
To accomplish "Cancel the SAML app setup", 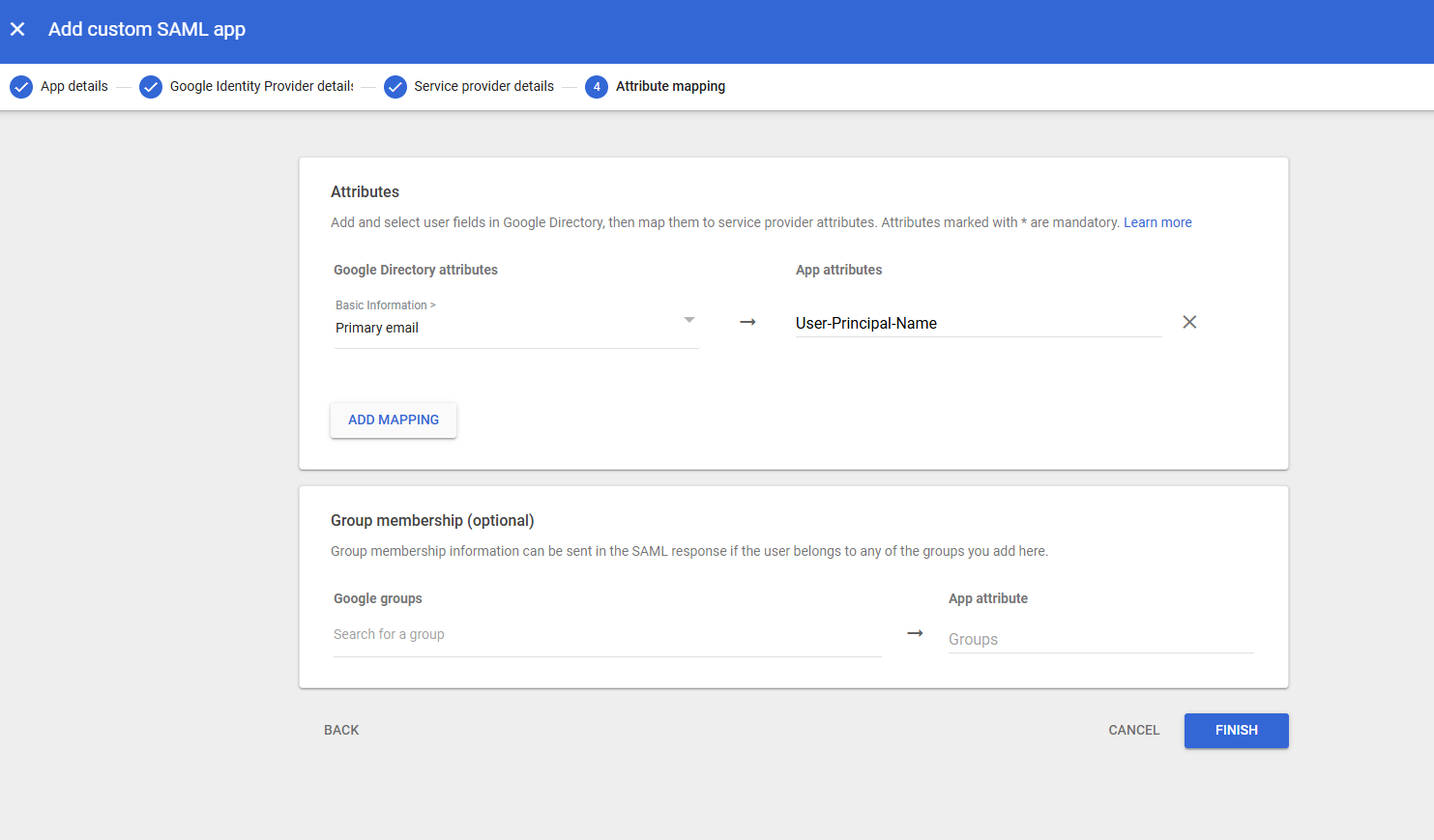I will (x=1133, y=731).
